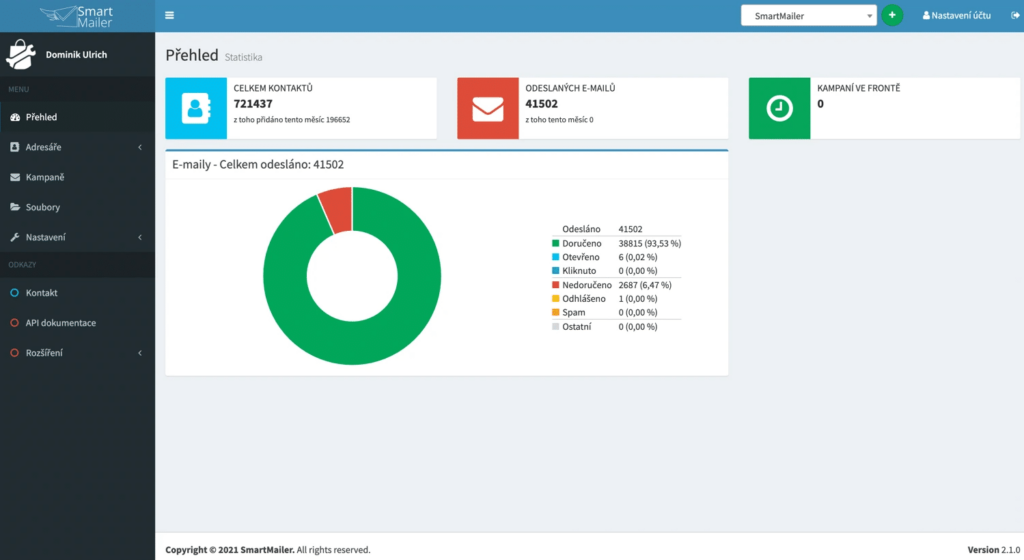
Task: Click the SmartMailer link in the footer
Action: tap(267, 550)
